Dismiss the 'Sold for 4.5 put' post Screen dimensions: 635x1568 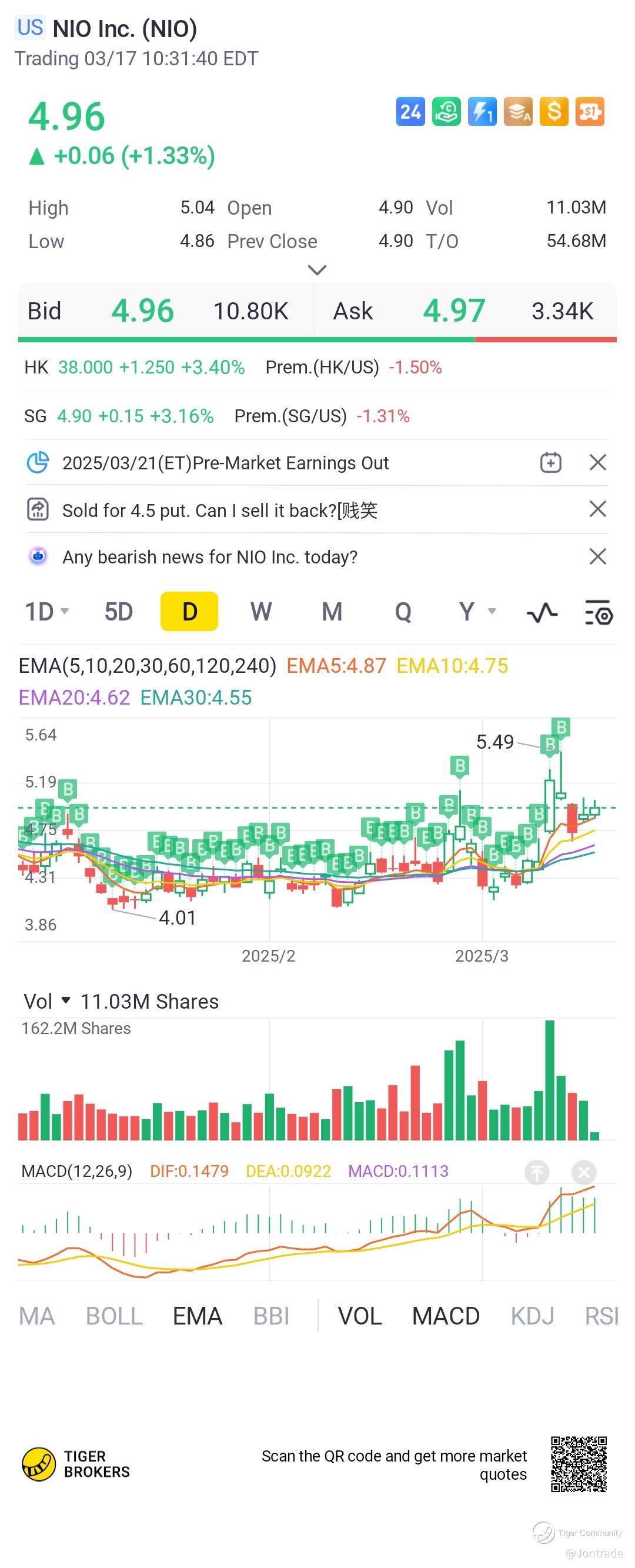point(598,509)
